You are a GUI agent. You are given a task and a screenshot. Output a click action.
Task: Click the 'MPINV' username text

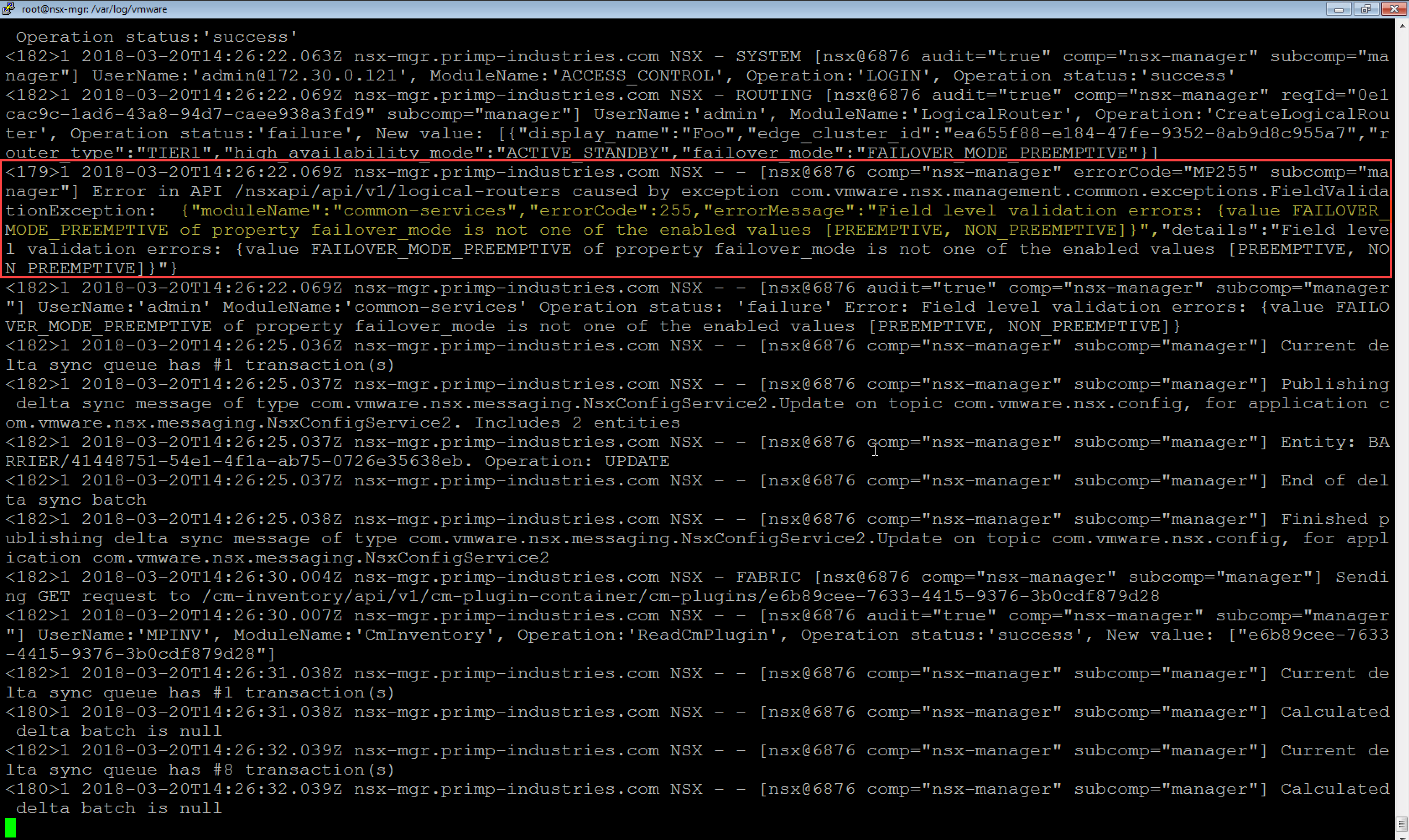pyautogui.click(x=173, y=635)
